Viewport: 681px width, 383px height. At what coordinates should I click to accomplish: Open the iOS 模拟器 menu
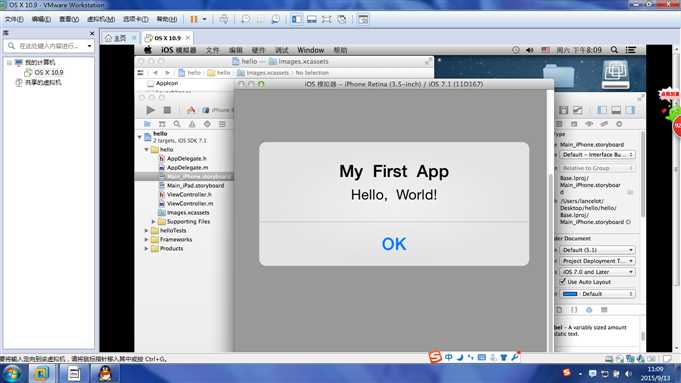179,50
